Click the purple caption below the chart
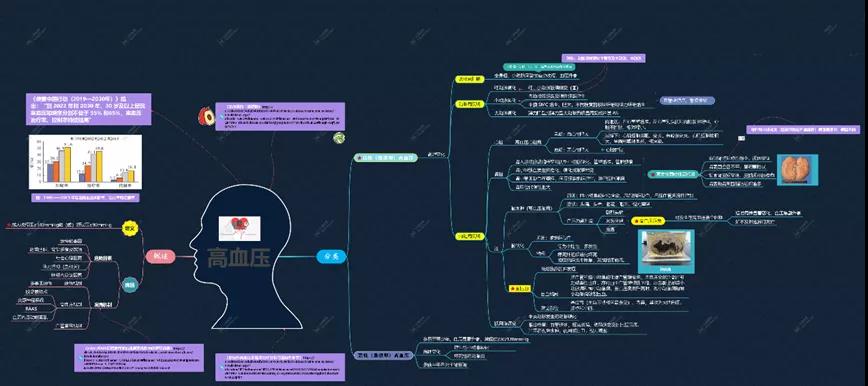The image size is (868, 386). pyautogui.click(x=85, y=197)
